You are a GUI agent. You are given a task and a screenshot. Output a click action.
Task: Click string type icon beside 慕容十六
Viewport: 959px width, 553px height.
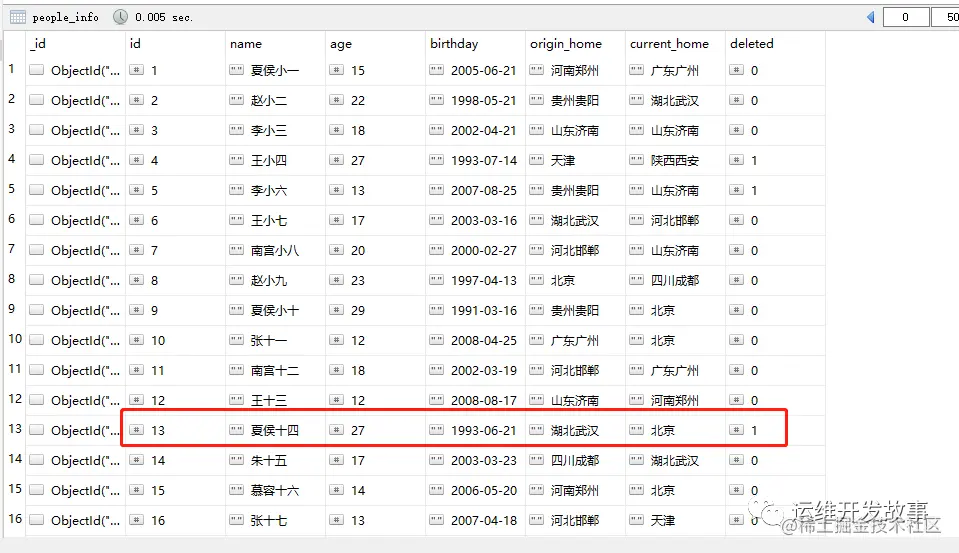[x=237, y=489]
